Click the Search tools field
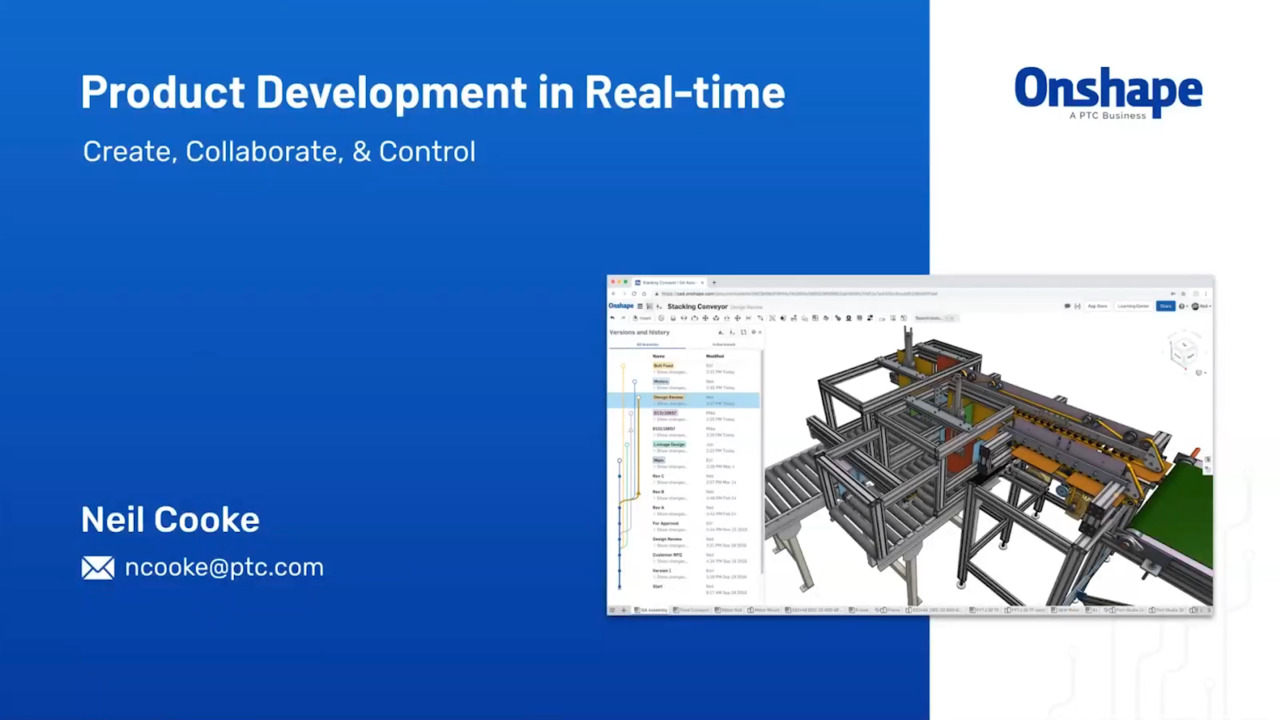This screenshot has width=1280, height=720. [x=937, y=318]
